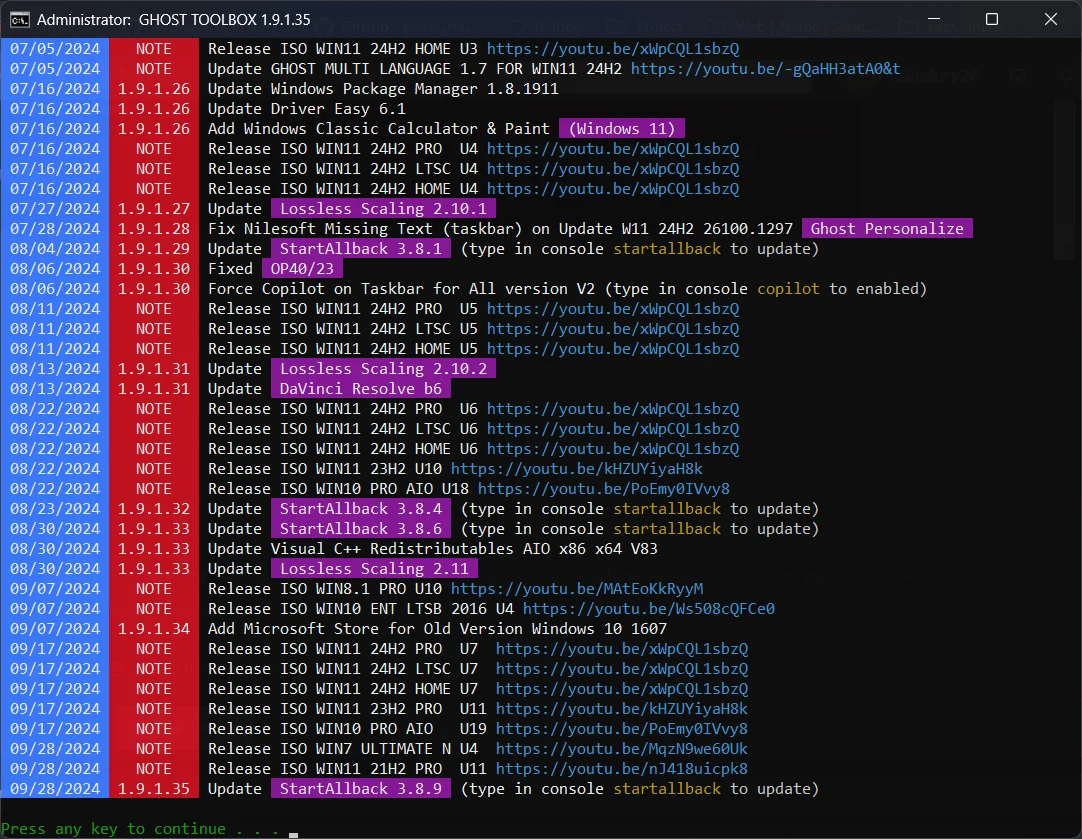
Task: Click the highlighted Lossless Scaling 2.11 label
Action: (374, 569)
